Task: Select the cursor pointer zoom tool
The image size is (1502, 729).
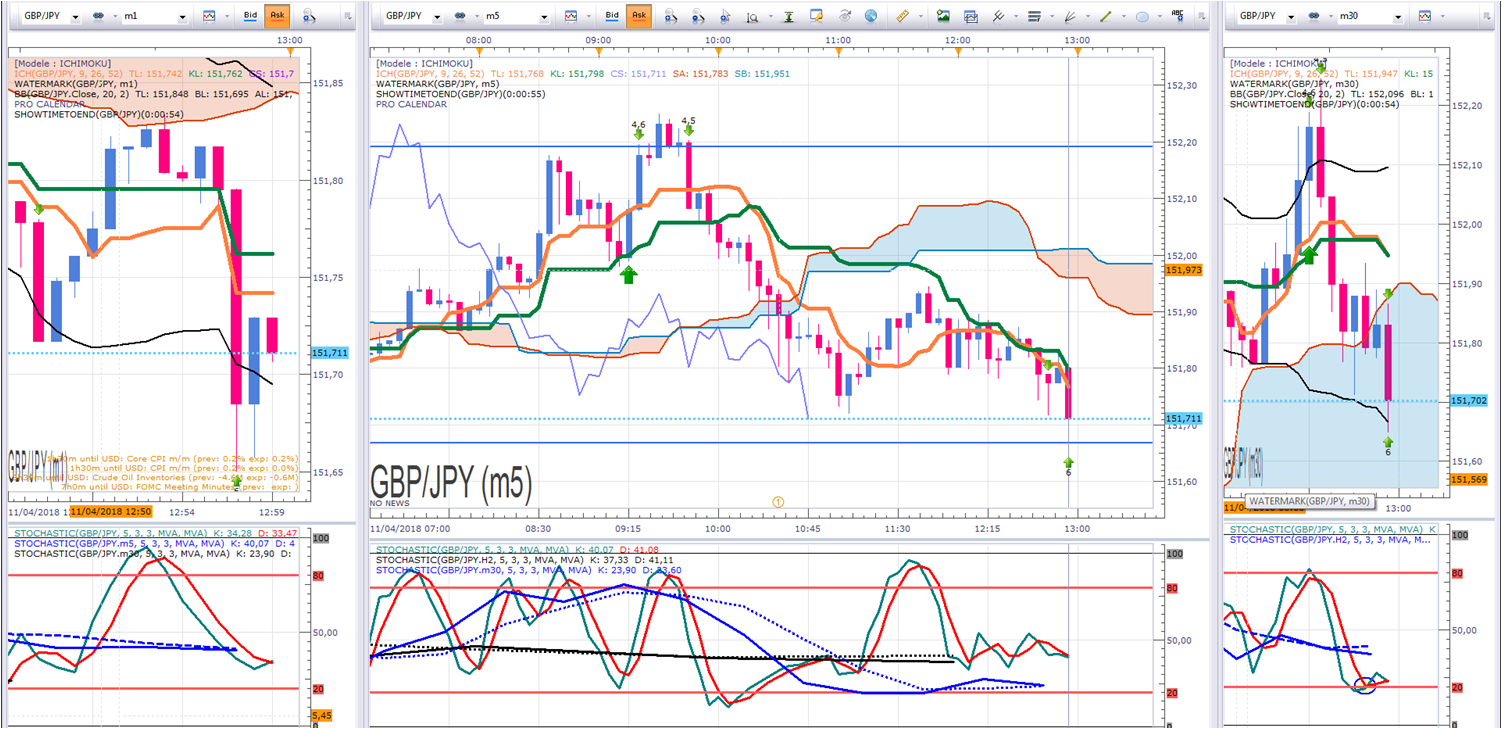Action: (x=726, y=16)
